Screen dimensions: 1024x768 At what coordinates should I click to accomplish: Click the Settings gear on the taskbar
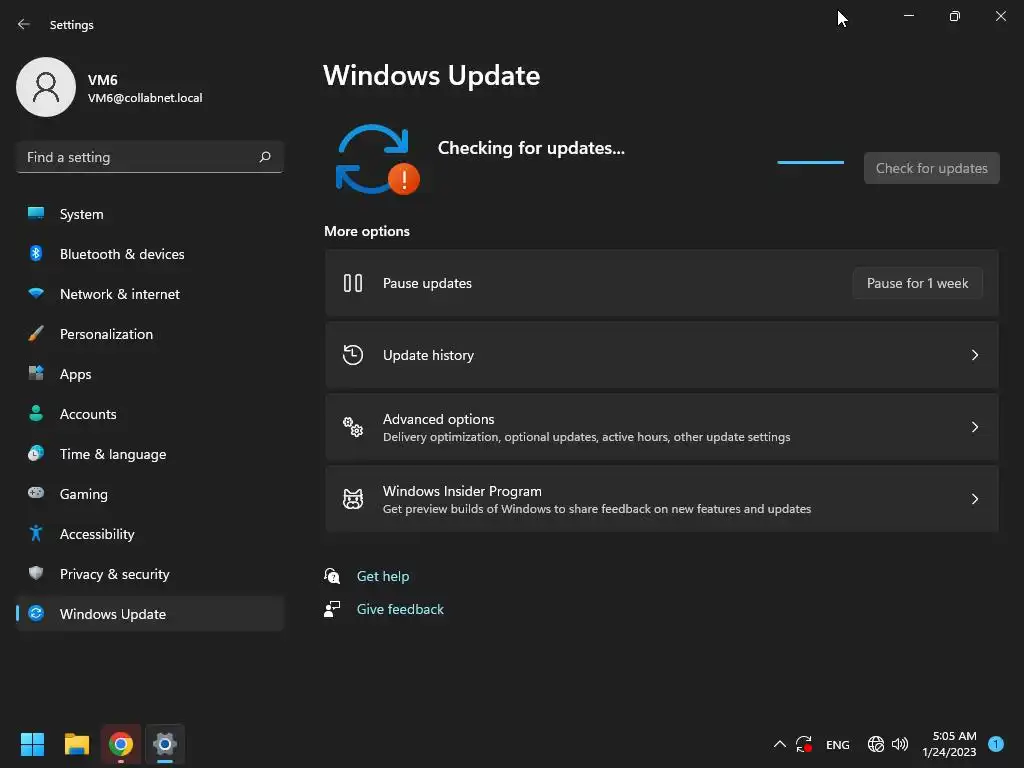click(x=165, y=744)
